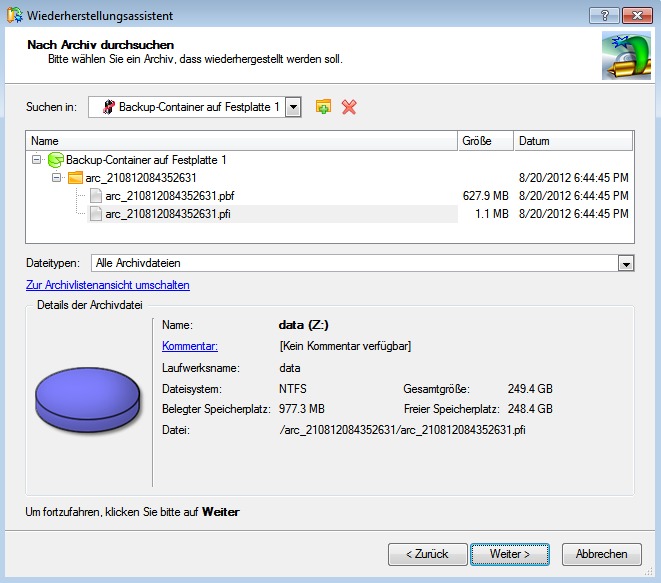Viewport: 661px width, 583px height.
Task: Close the Wiederherstellungsassistent window
Action: pyautogui.click(x=637, y=16)
